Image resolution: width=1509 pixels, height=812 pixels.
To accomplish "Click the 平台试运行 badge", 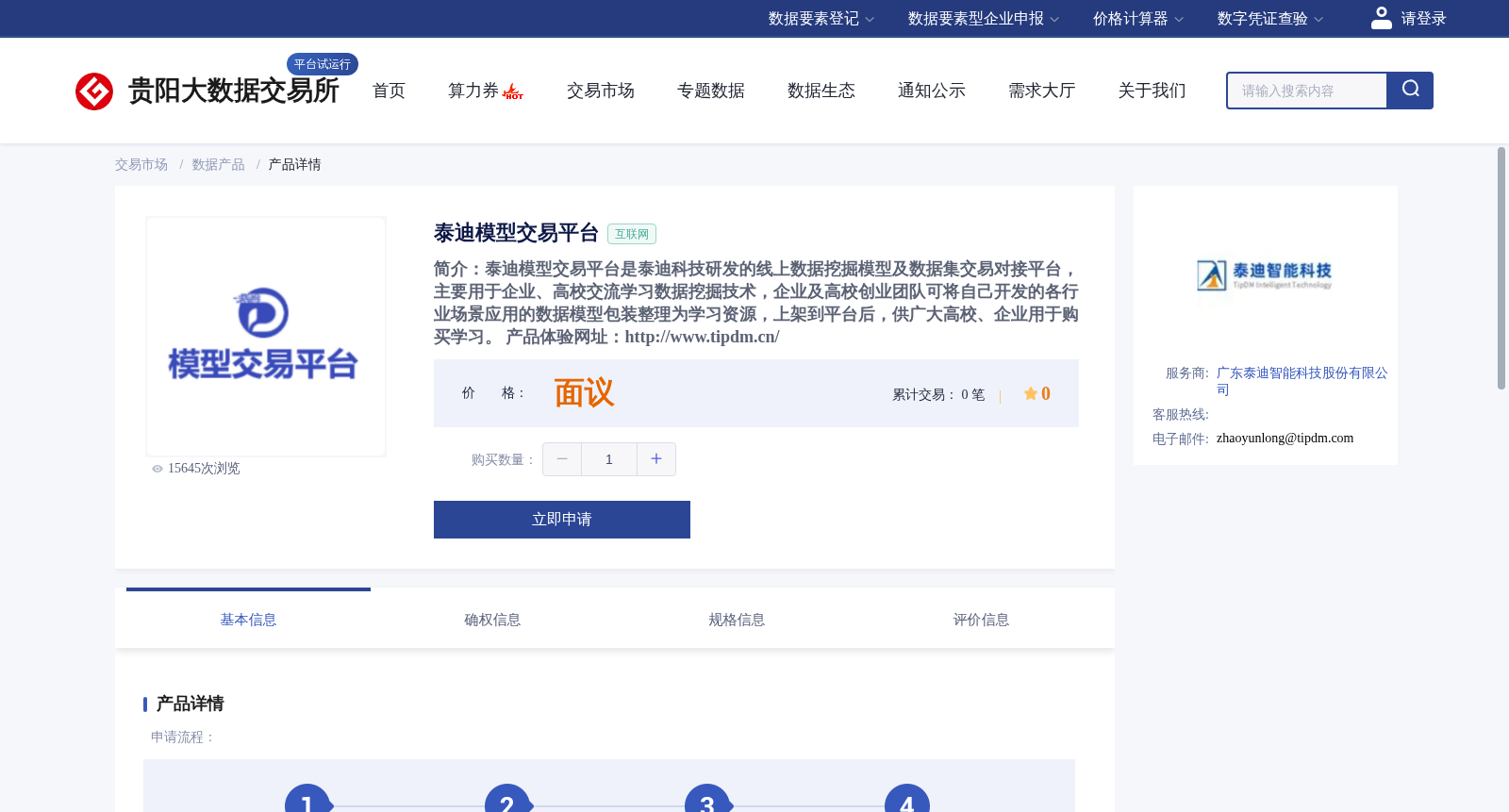I will [323, 64].
